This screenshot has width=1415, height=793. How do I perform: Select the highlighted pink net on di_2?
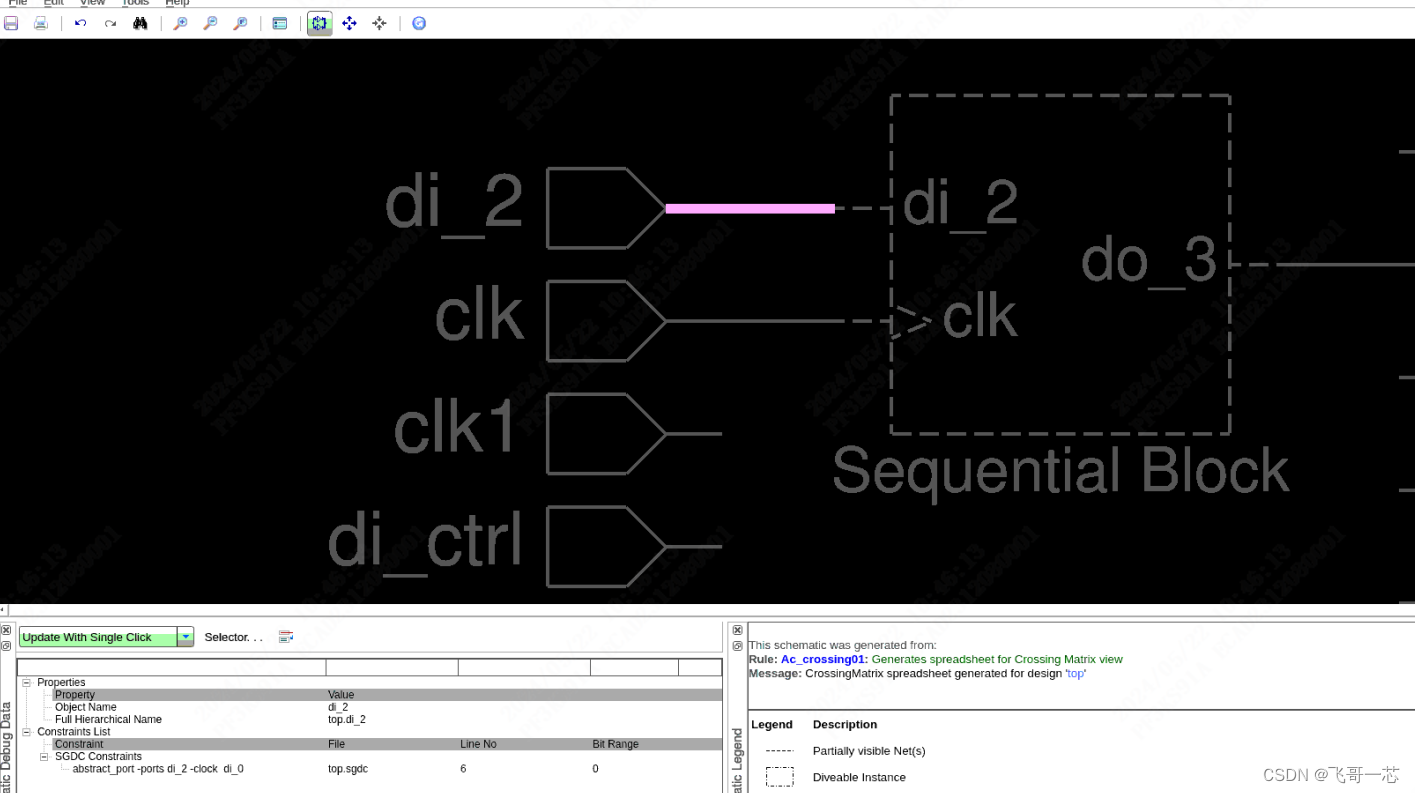(x=748, y=208)
